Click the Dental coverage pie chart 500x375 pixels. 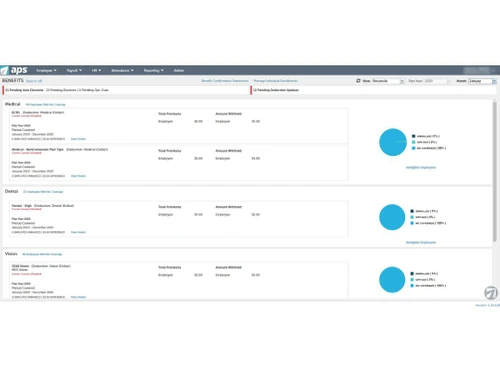[x=392, y=217]
